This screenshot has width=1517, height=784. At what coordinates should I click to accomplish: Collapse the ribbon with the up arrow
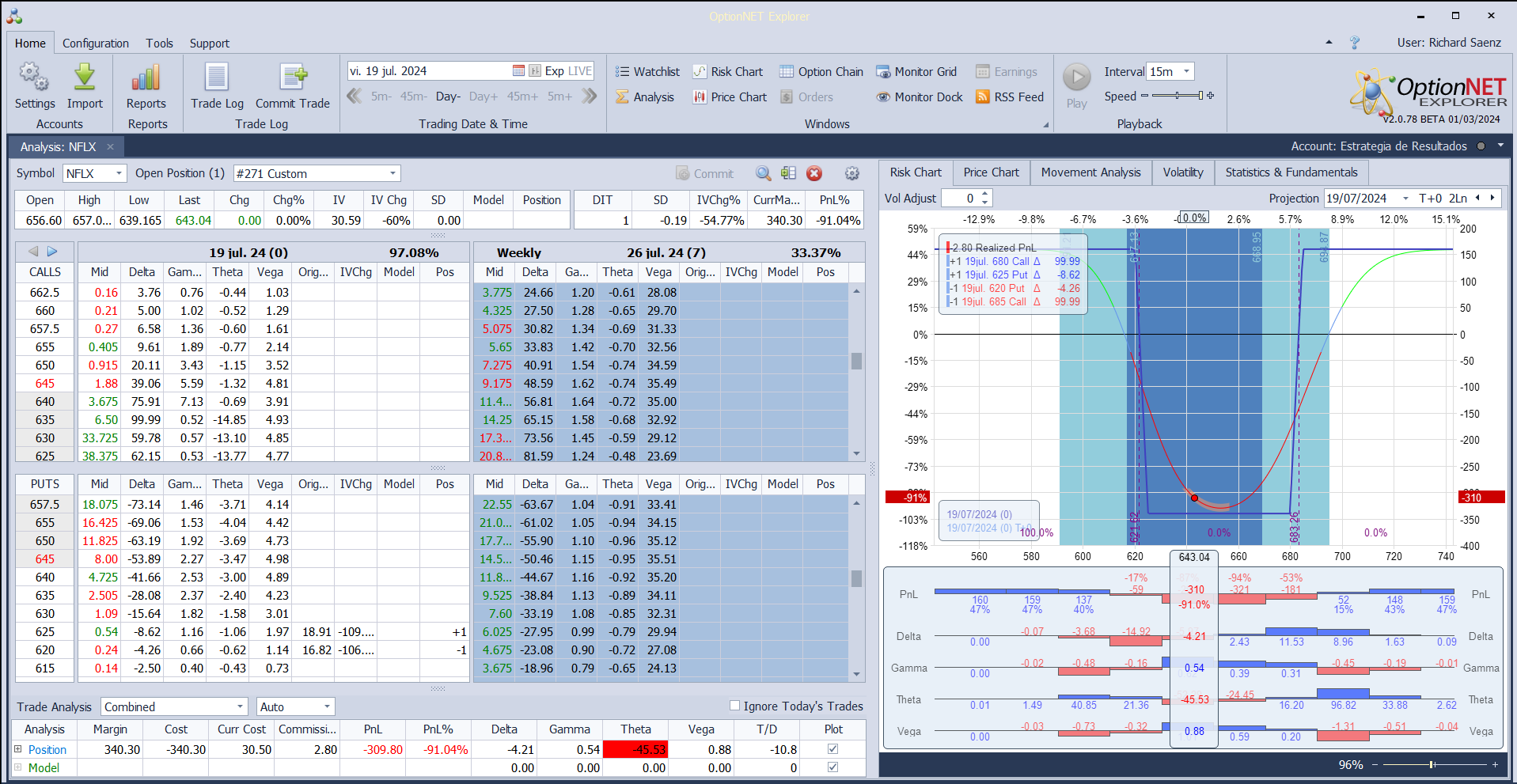tap(1329, 43)
